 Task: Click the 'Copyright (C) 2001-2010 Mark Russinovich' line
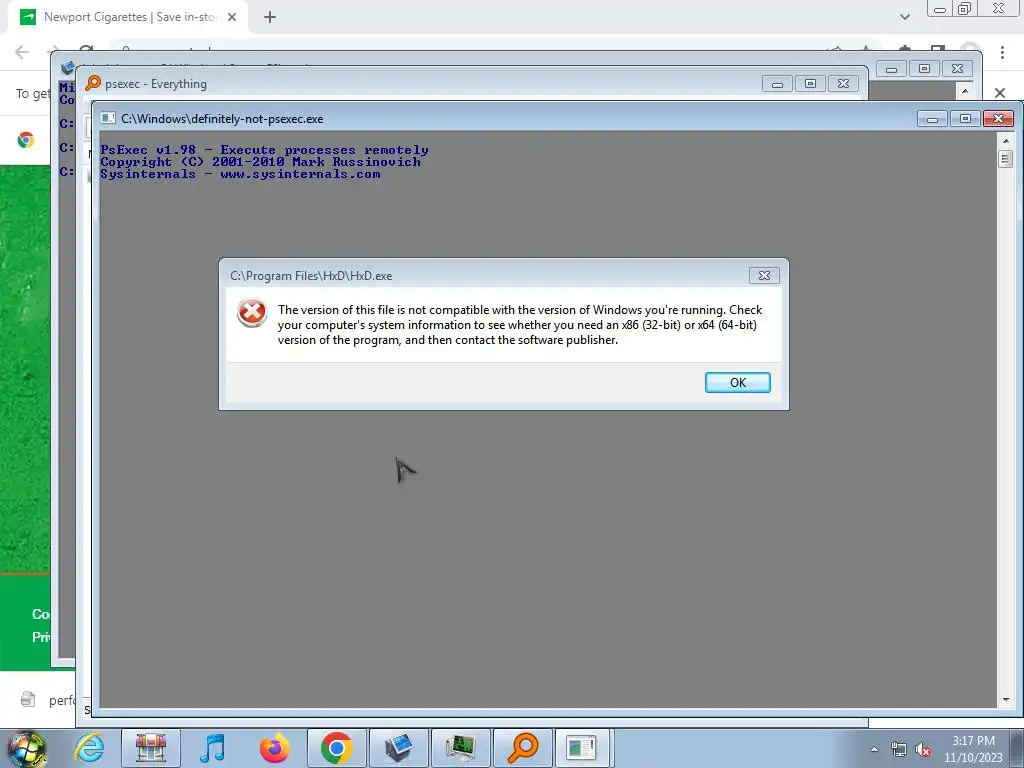(x=261, y=162)
